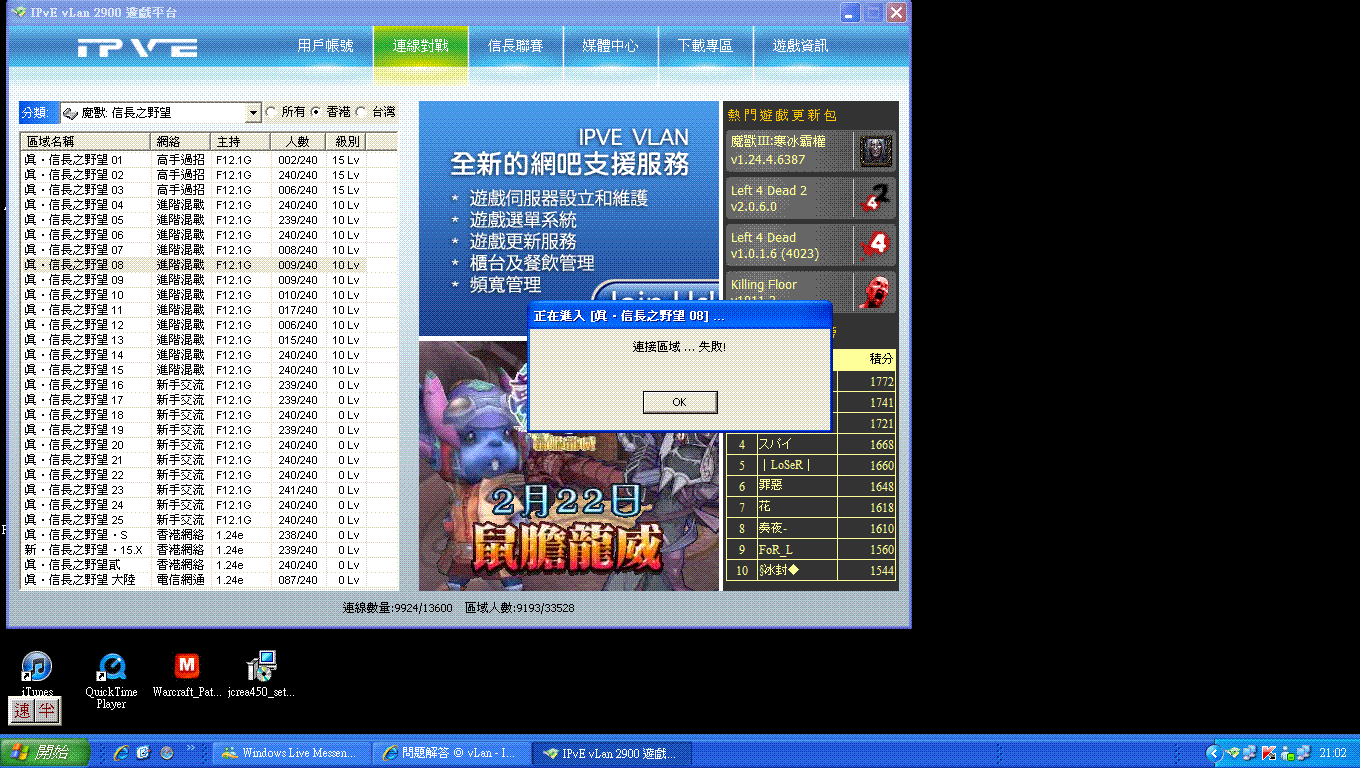The width and height of the screenshot is (1360, 768).
Task: Click the 2月22日 鼠膽龍威 promotional banner
Action: click(x=568, y=465)
